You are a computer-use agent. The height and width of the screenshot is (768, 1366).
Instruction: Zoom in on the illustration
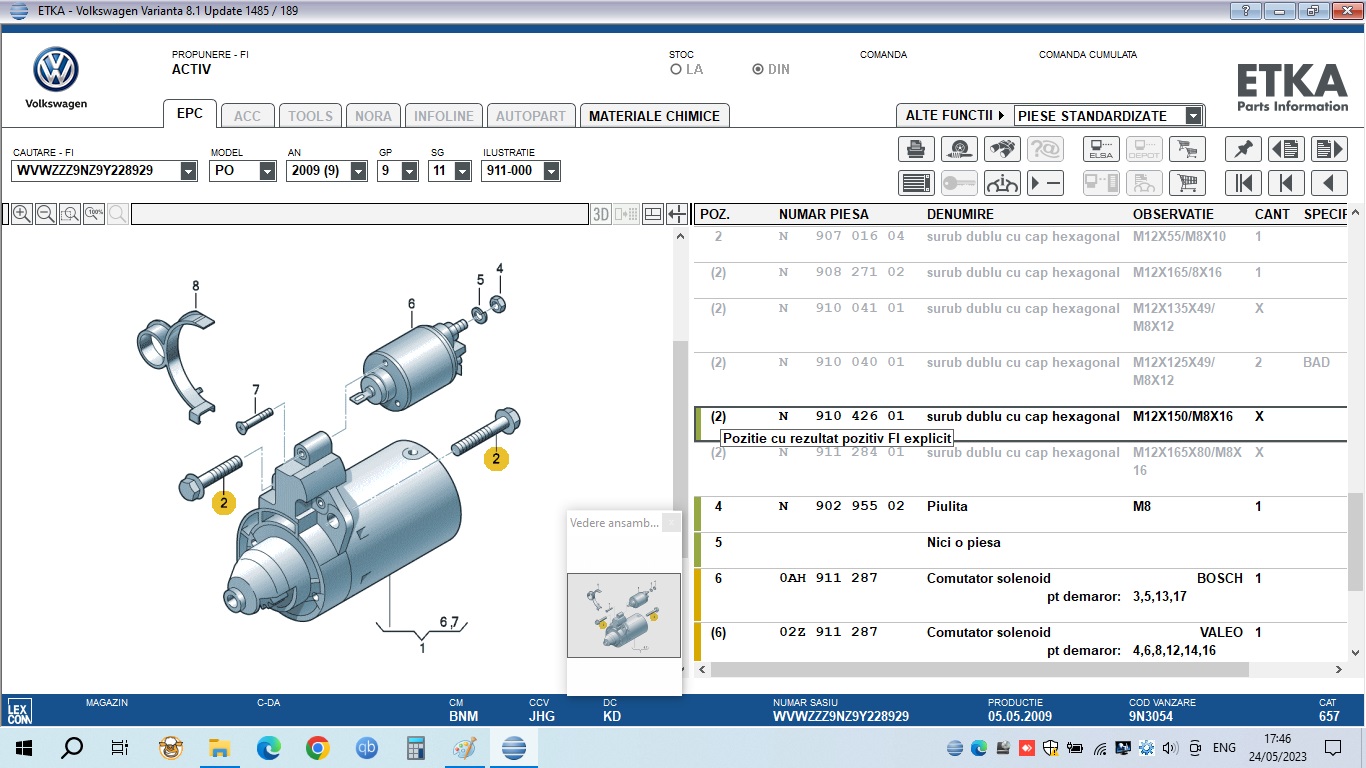click(21, 214)
